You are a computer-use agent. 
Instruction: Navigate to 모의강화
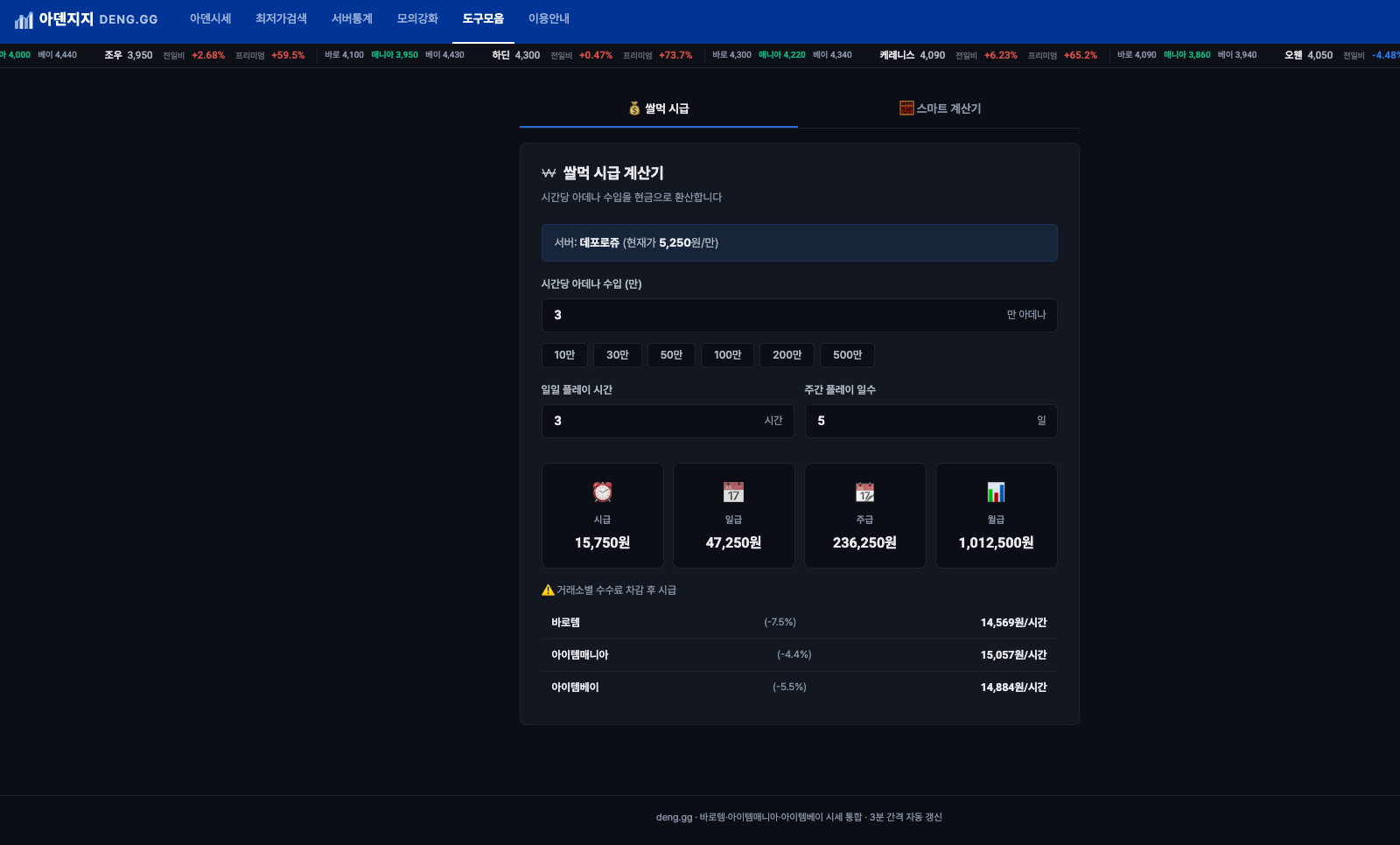point(417,18)
